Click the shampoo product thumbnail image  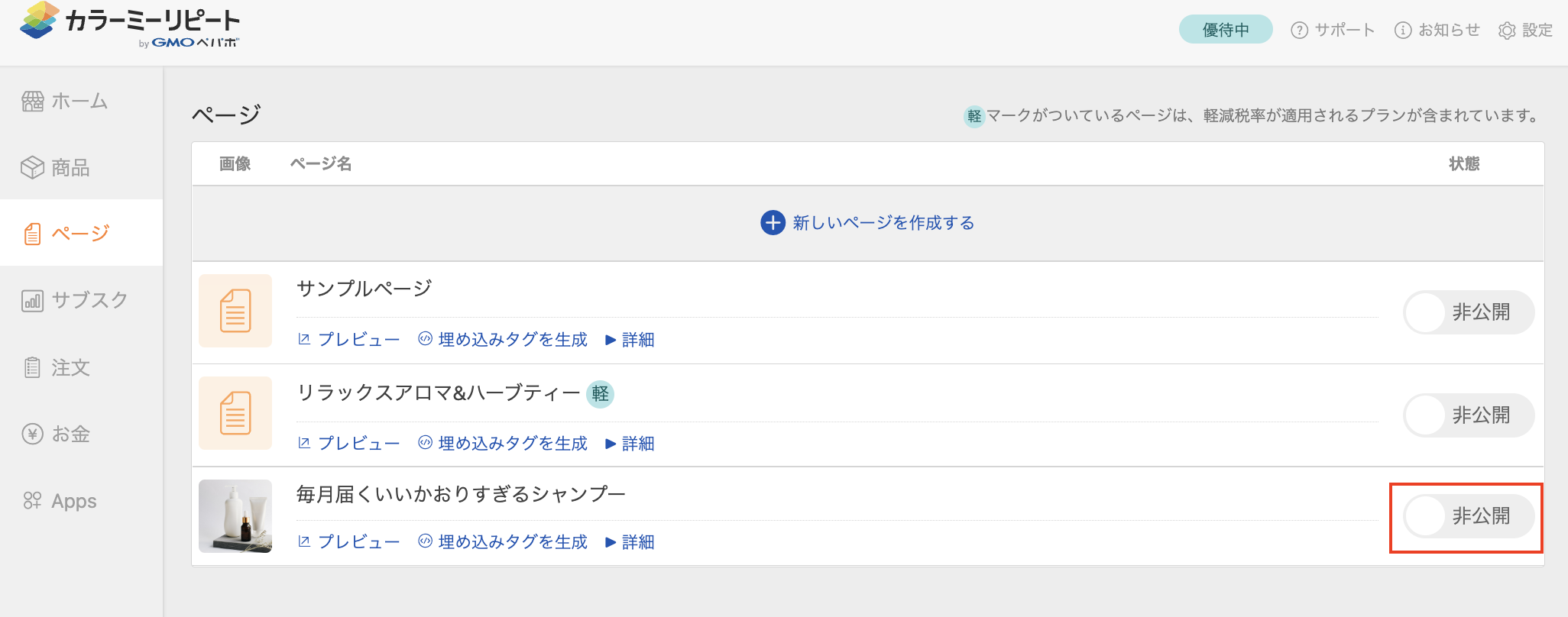coord(235,516)
